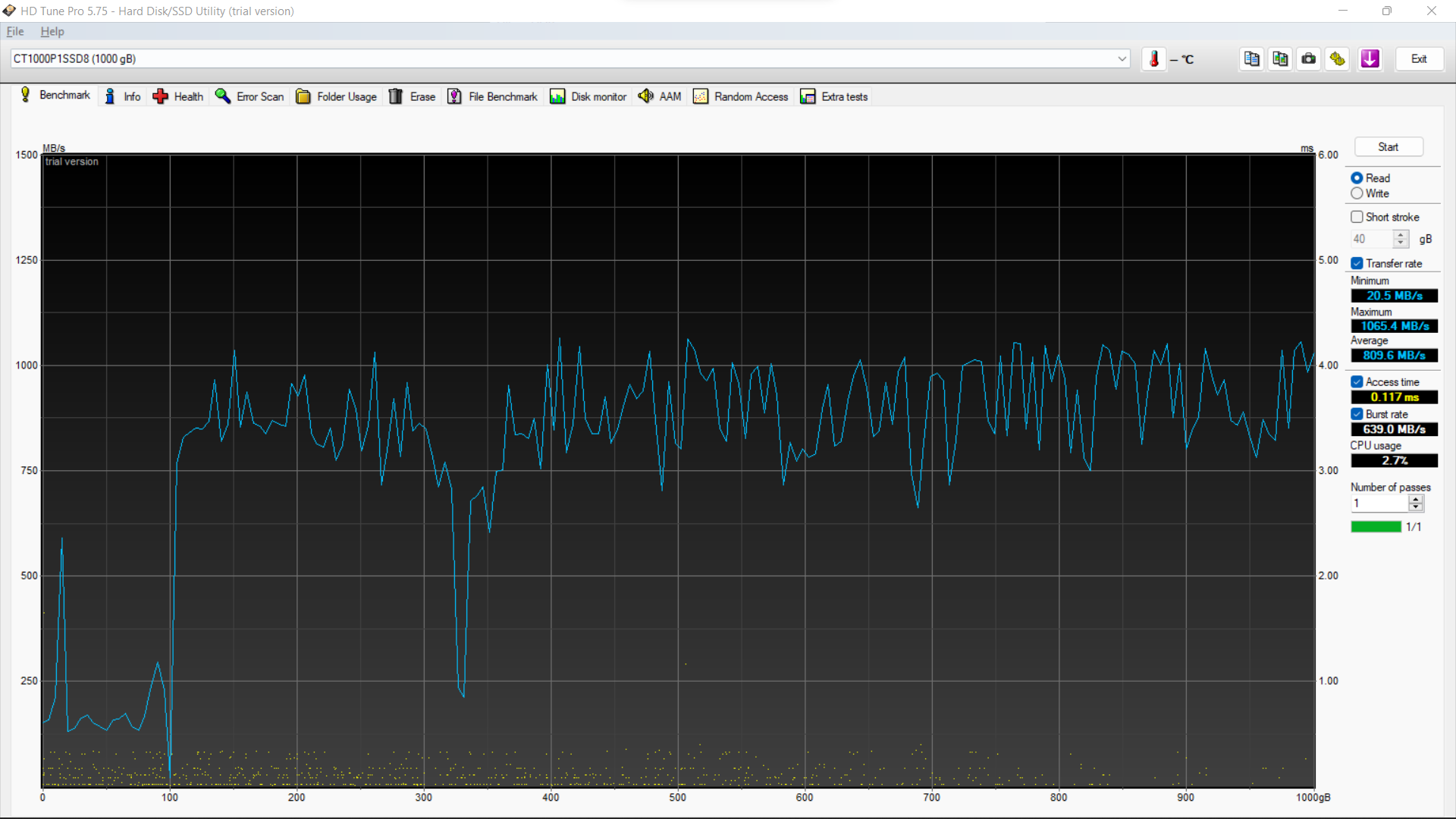Toggle the Short stroke checkbox
The height and width of the screenshot is (819, 1456).
click(1356, 216)
